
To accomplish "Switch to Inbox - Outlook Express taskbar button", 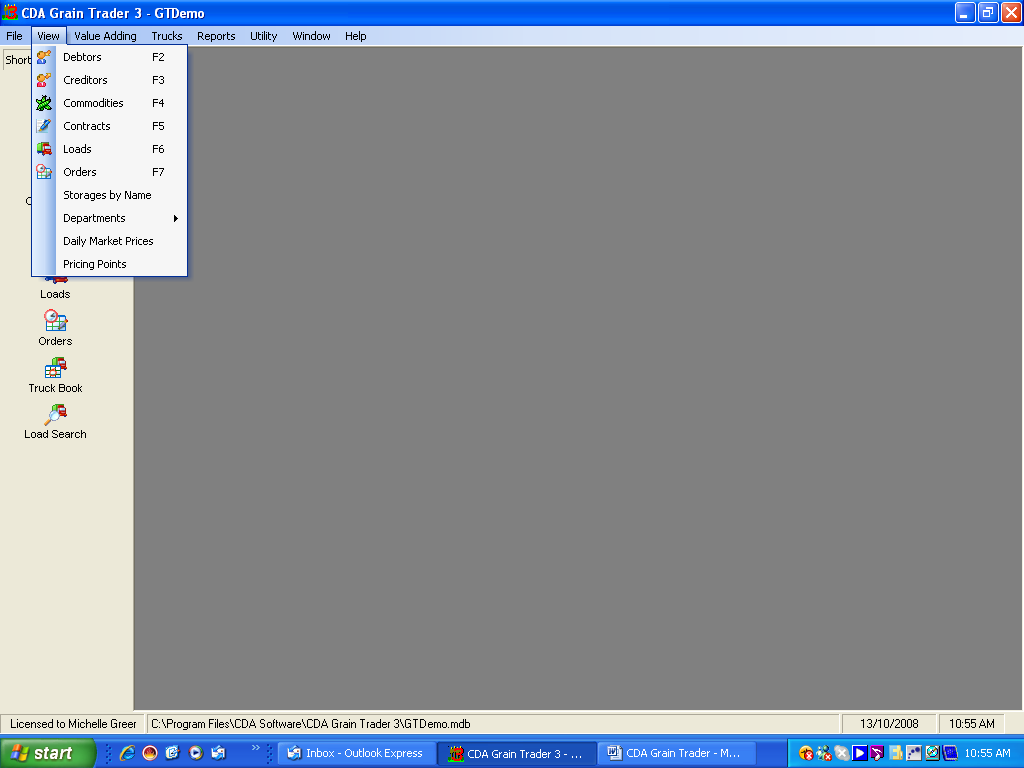I will tap(356, 753).
